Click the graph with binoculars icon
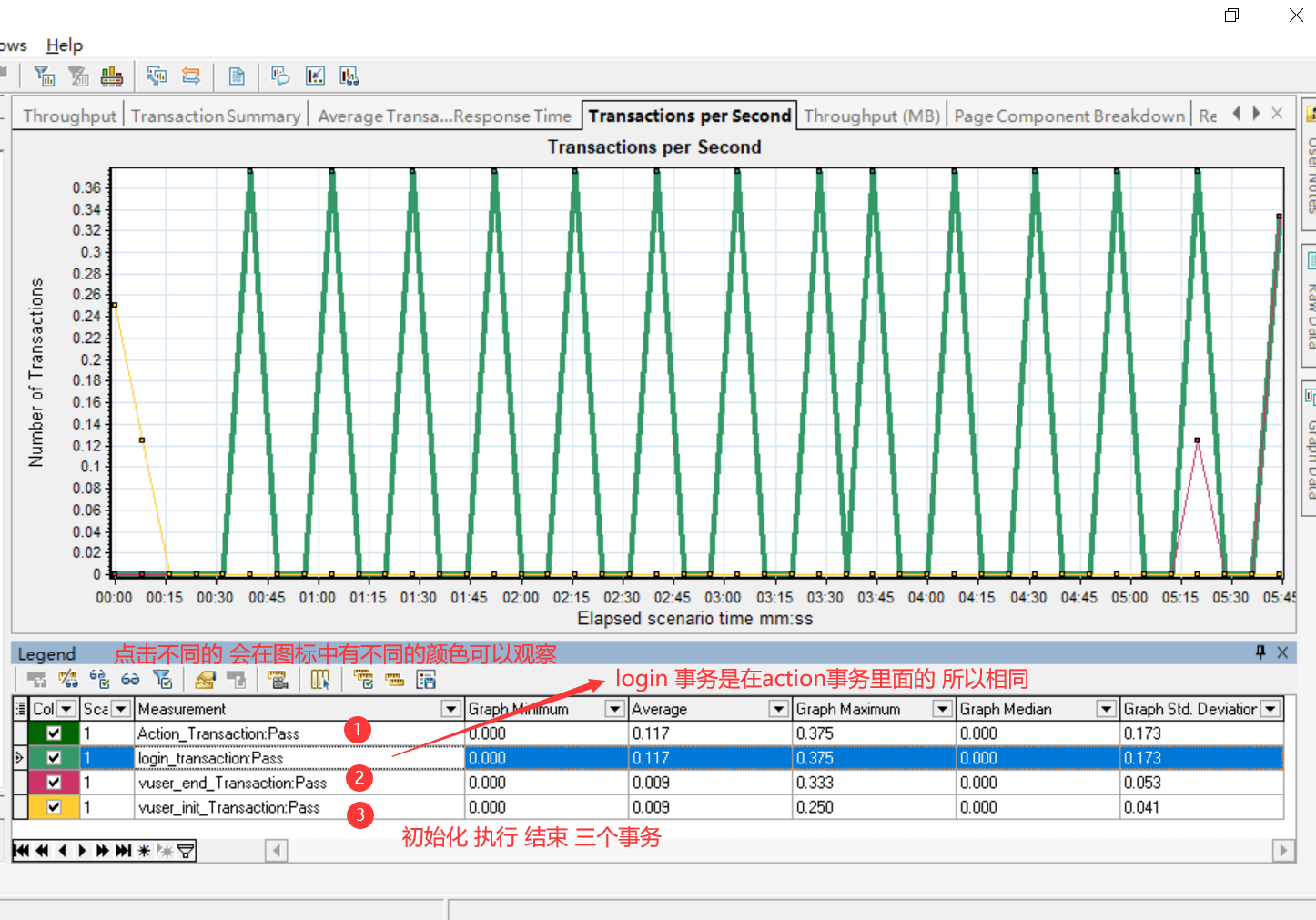1316x920 pixels. 349,76
